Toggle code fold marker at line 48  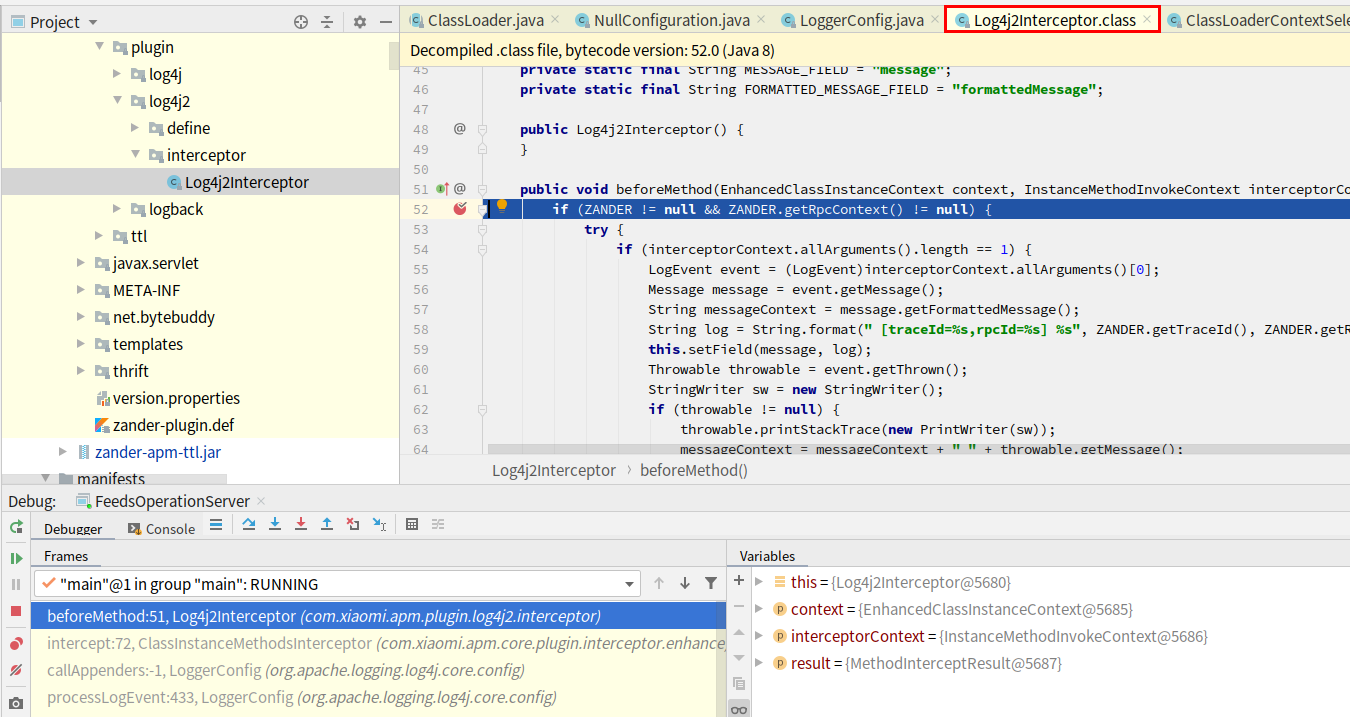[482, 129]
